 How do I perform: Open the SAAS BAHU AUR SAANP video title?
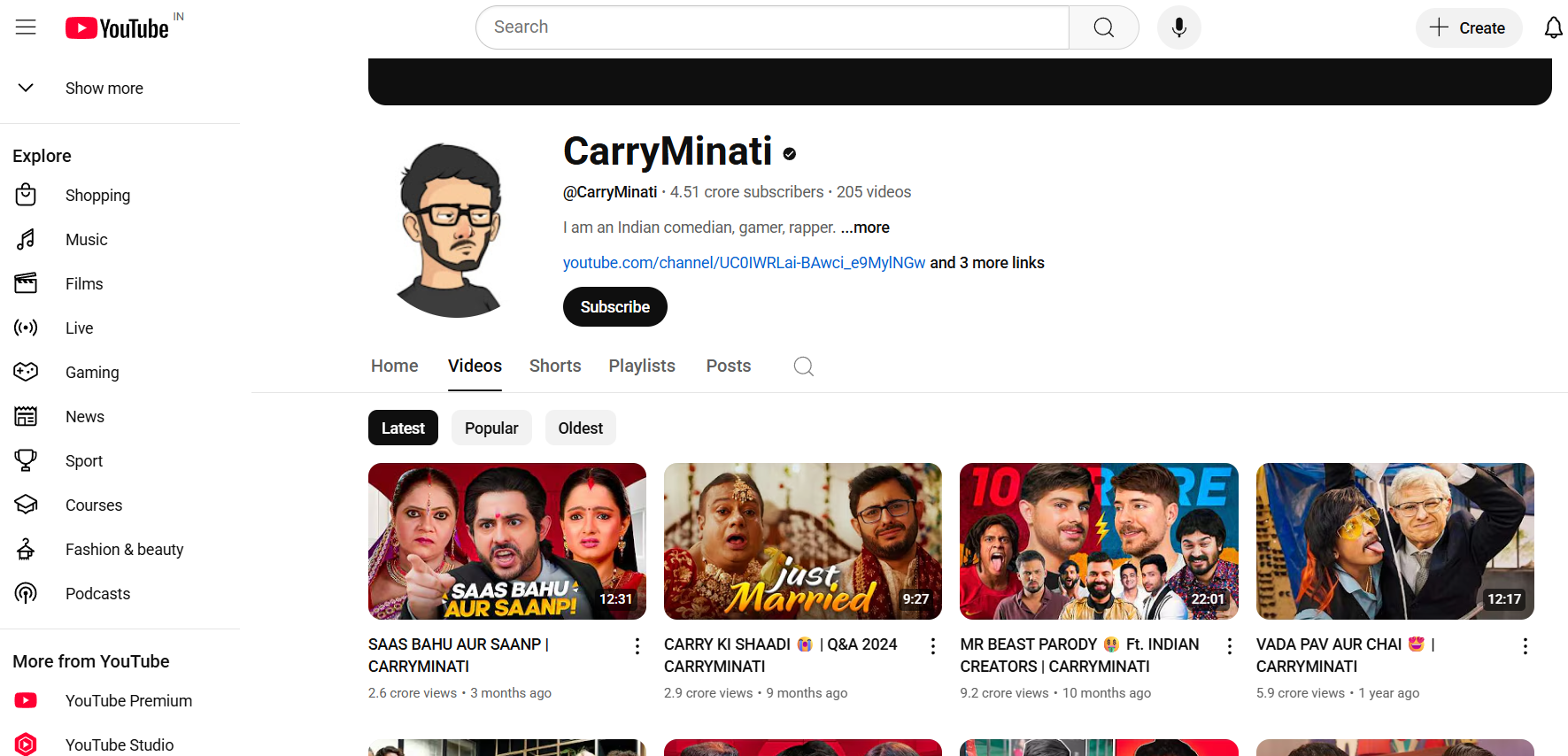459,655
